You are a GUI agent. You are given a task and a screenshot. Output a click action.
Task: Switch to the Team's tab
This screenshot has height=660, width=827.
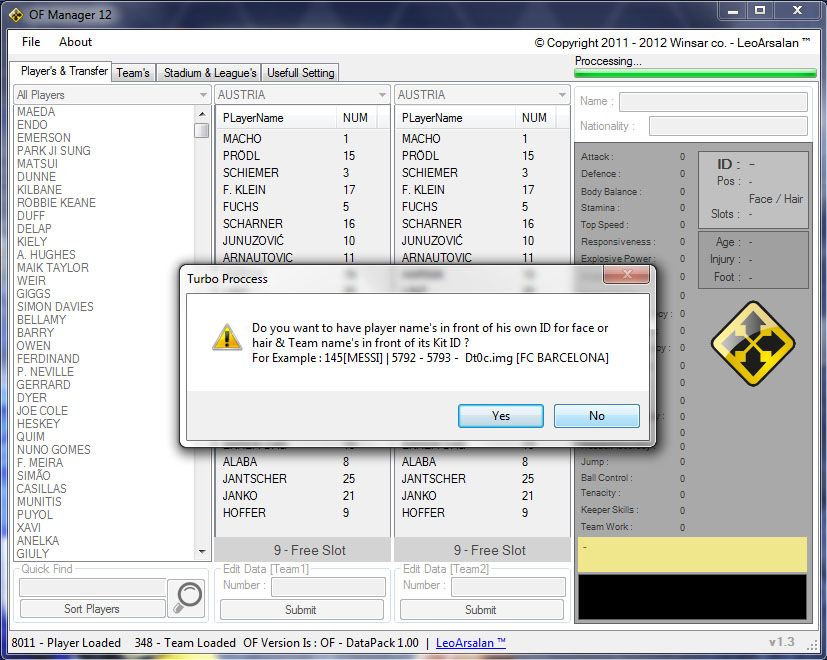coord(133,73)
